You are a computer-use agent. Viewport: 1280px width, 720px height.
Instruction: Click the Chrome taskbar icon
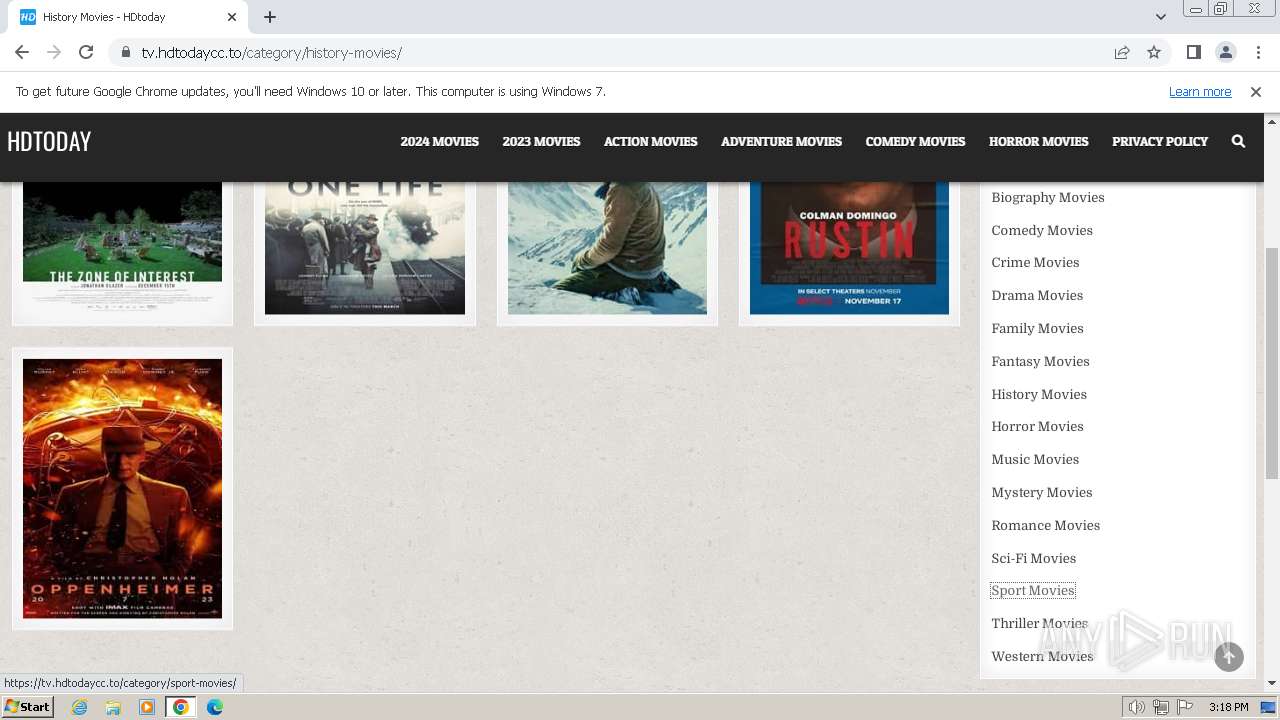click(181, 707)
